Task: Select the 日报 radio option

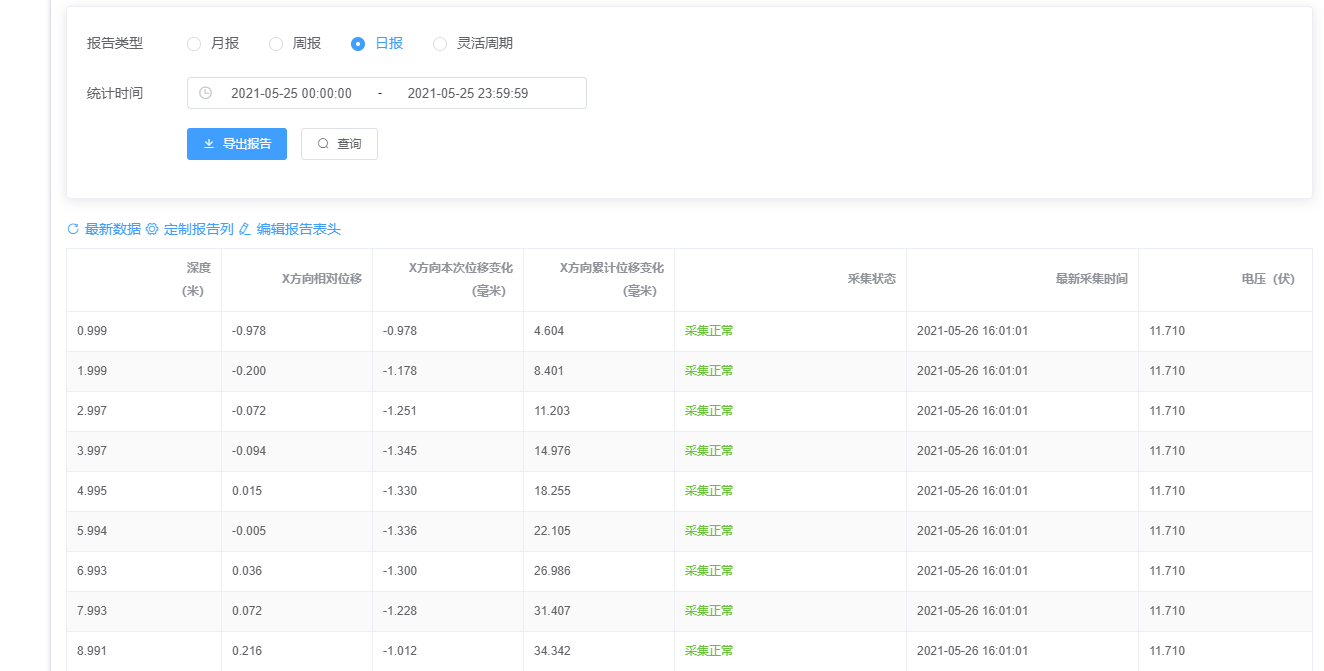Action: click(377, 43)
